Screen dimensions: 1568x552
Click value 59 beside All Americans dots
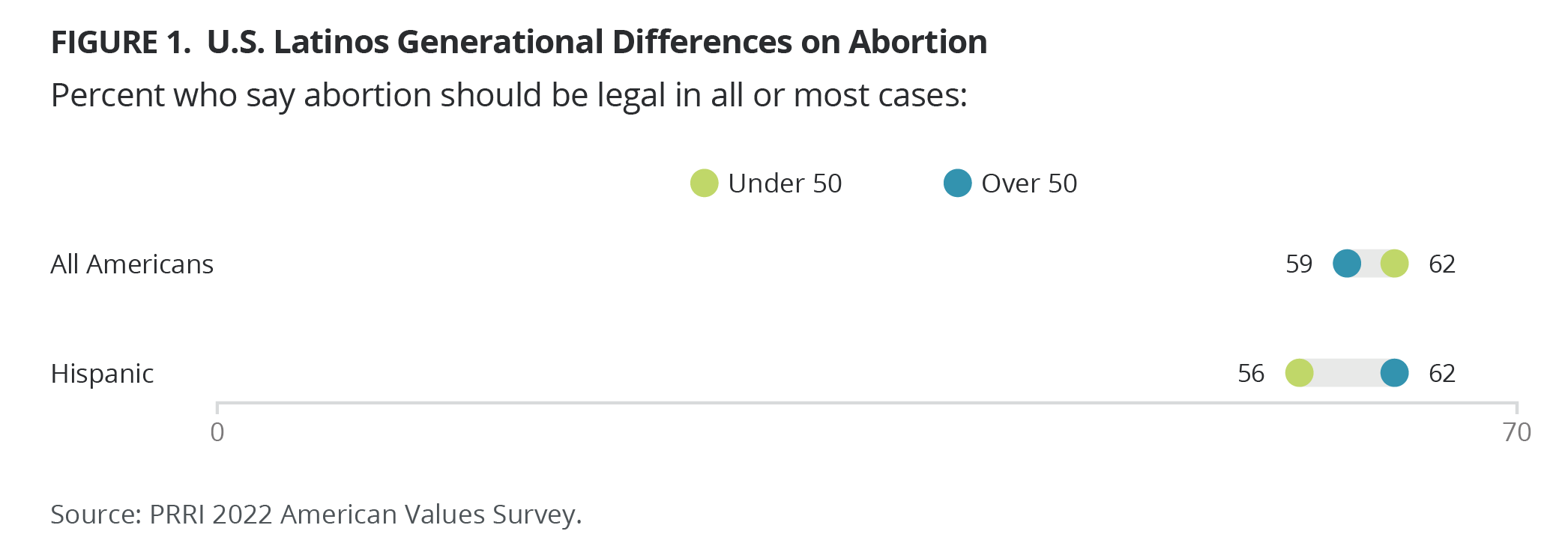click(x=1299, y=264)
